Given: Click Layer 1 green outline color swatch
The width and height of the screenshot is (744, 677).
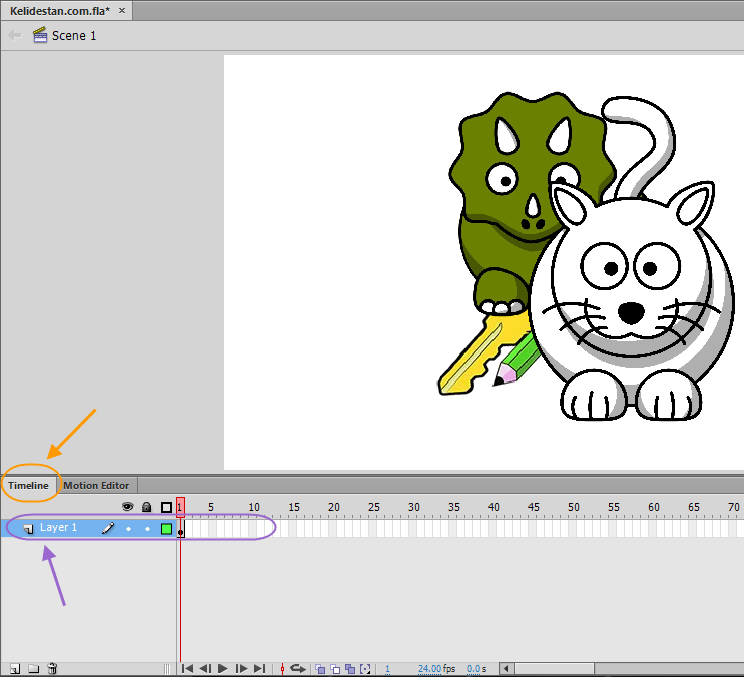Looking at the screenshot, I should click(x=166, y=529).
